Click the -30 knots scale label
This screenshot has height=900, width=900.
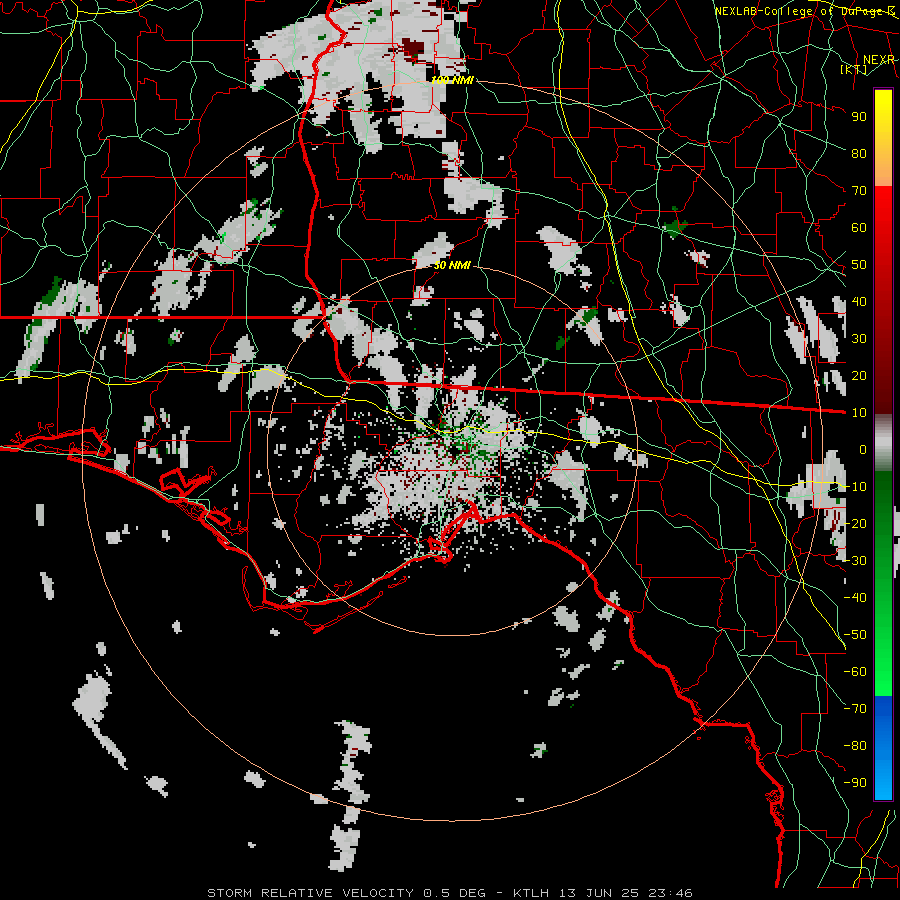pyautogui.click(x=855, y=561)
